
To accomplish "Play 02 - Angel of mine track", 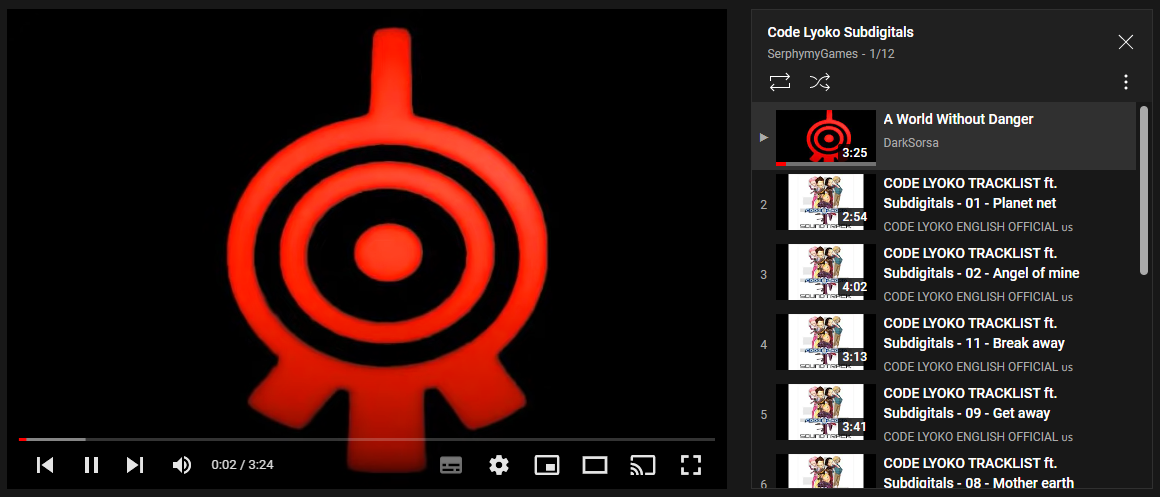I will [x=981, y=263].
